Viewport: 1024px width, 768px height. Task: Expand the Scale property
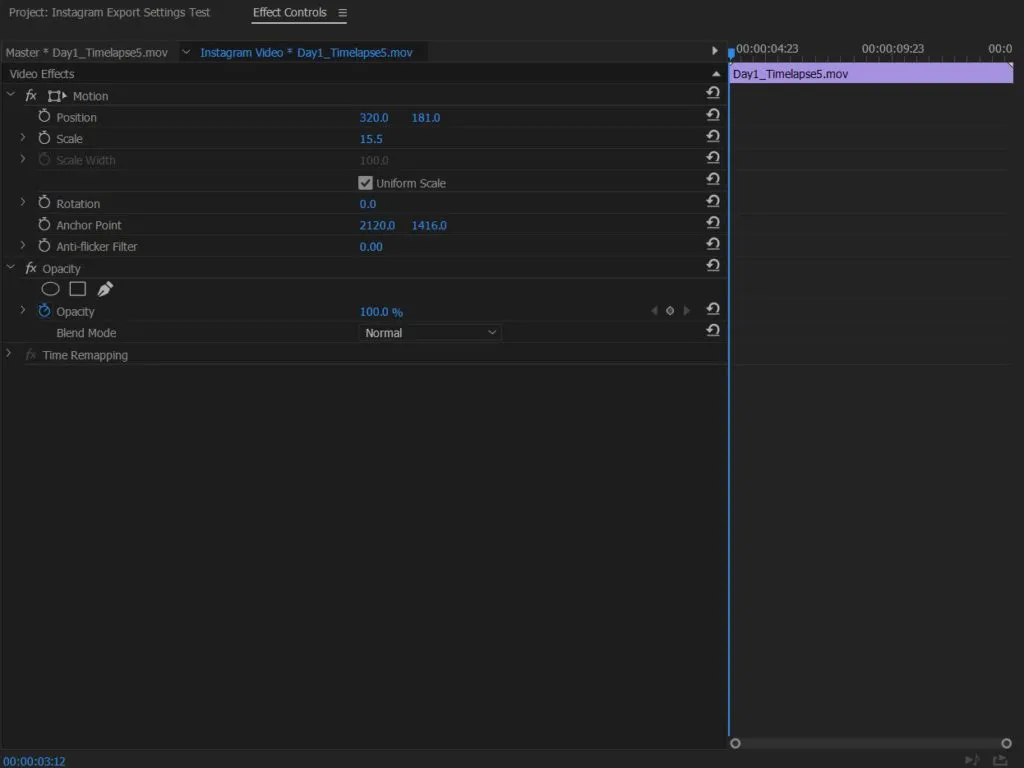(x=23, y=138)
